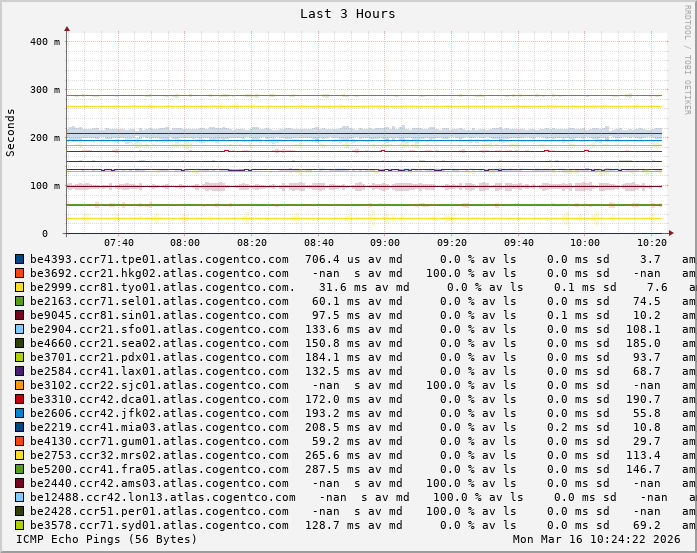Select the 07:40 marker on time axis
Image resolution: width=697 pixels, height=553 pixels.
coord(119,243)
